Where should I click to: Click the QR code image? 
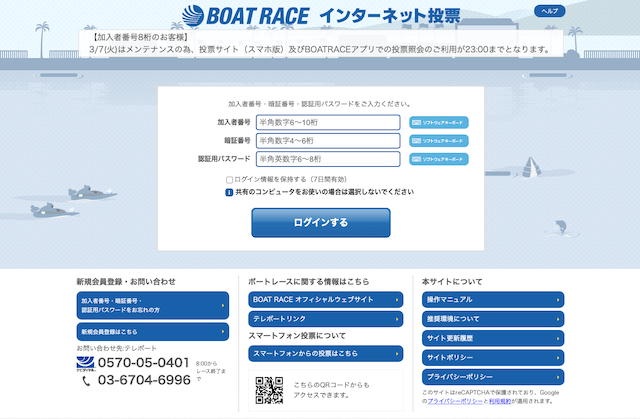click(x=269, y=390)
